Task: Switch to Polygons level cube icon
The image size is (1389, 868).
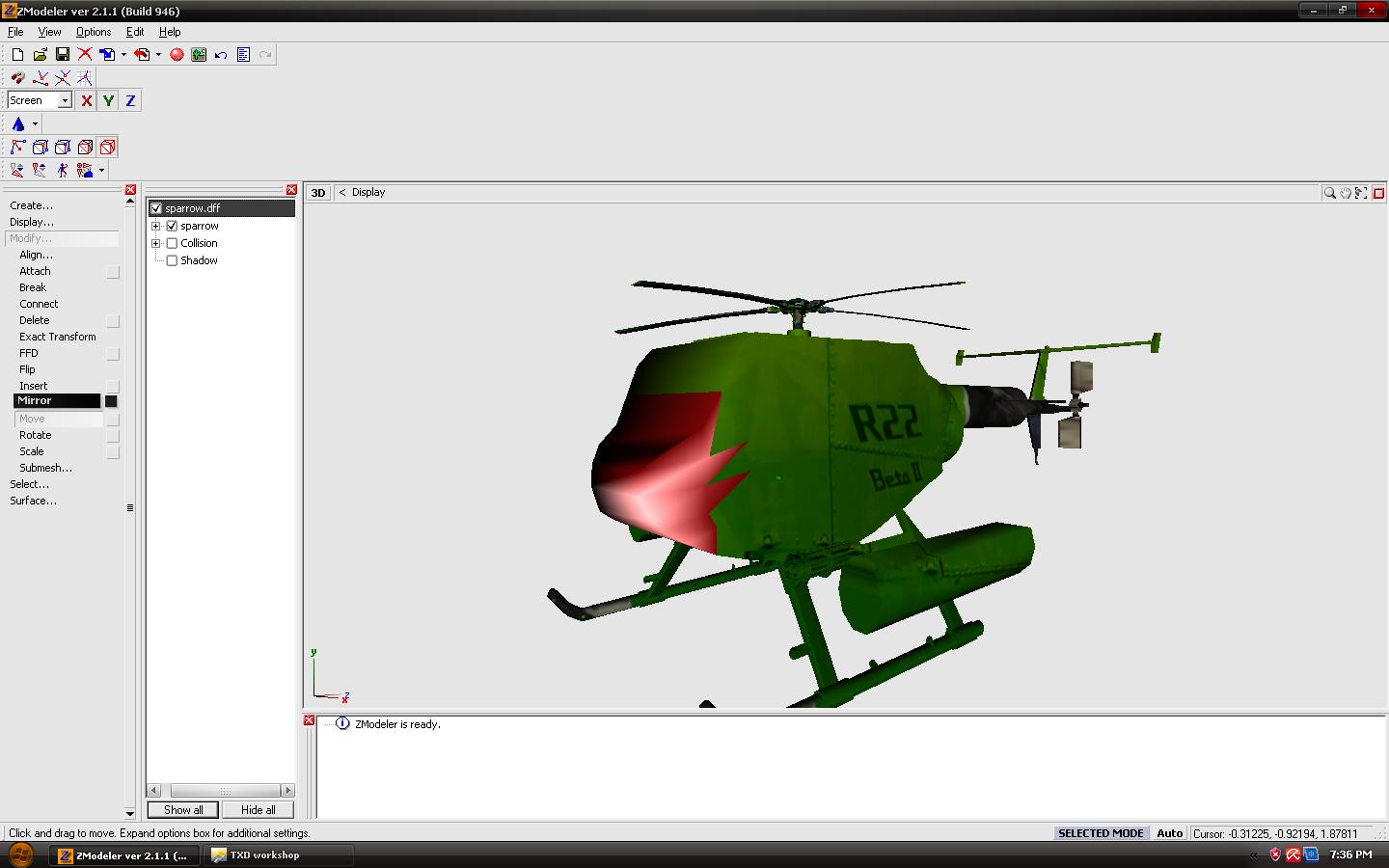Action: tap(85, 147)
